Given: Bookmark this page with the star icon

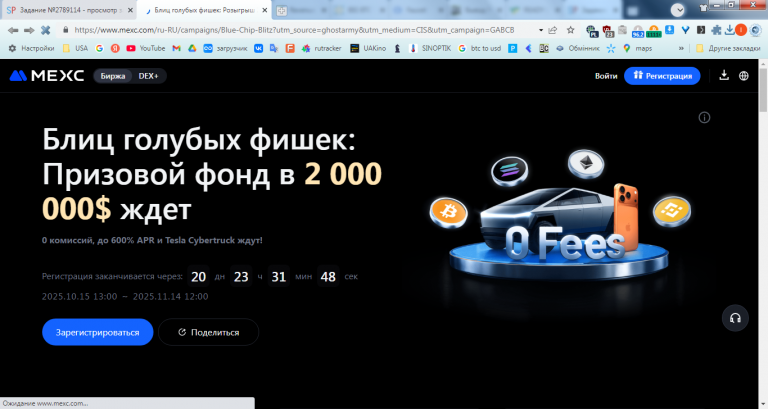Looking at the screenshot, I should pyautogui.click(x=571, y=30).
